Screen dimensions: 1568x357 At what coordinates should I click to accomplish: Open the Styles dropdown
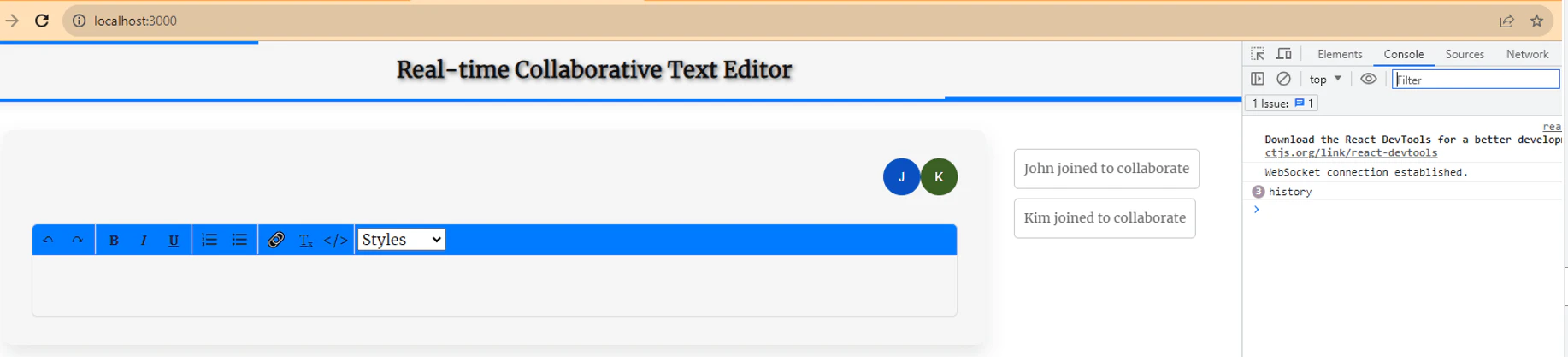pos(401,240)
